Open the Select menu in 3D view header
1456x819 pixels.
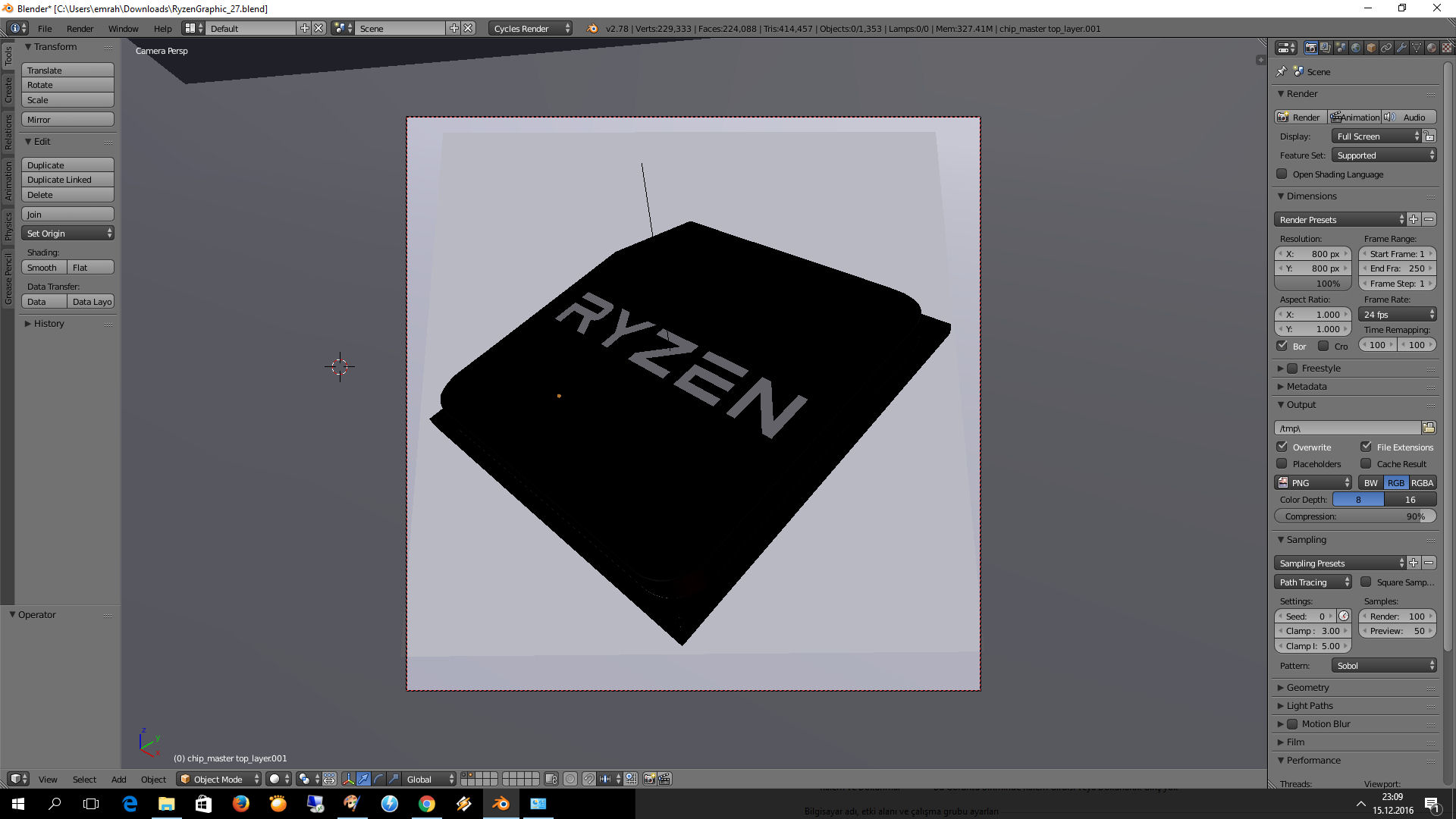coord(84,779)
